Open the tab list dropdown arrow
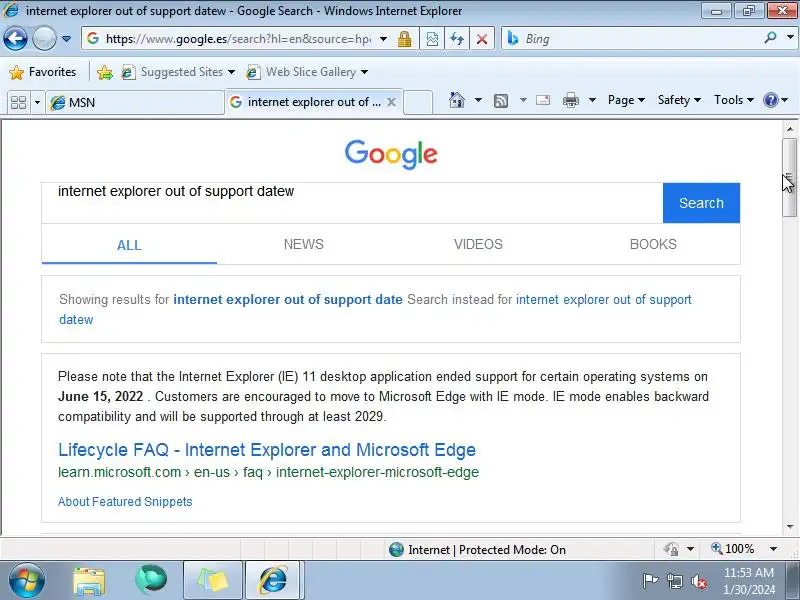 pos(37,103)
